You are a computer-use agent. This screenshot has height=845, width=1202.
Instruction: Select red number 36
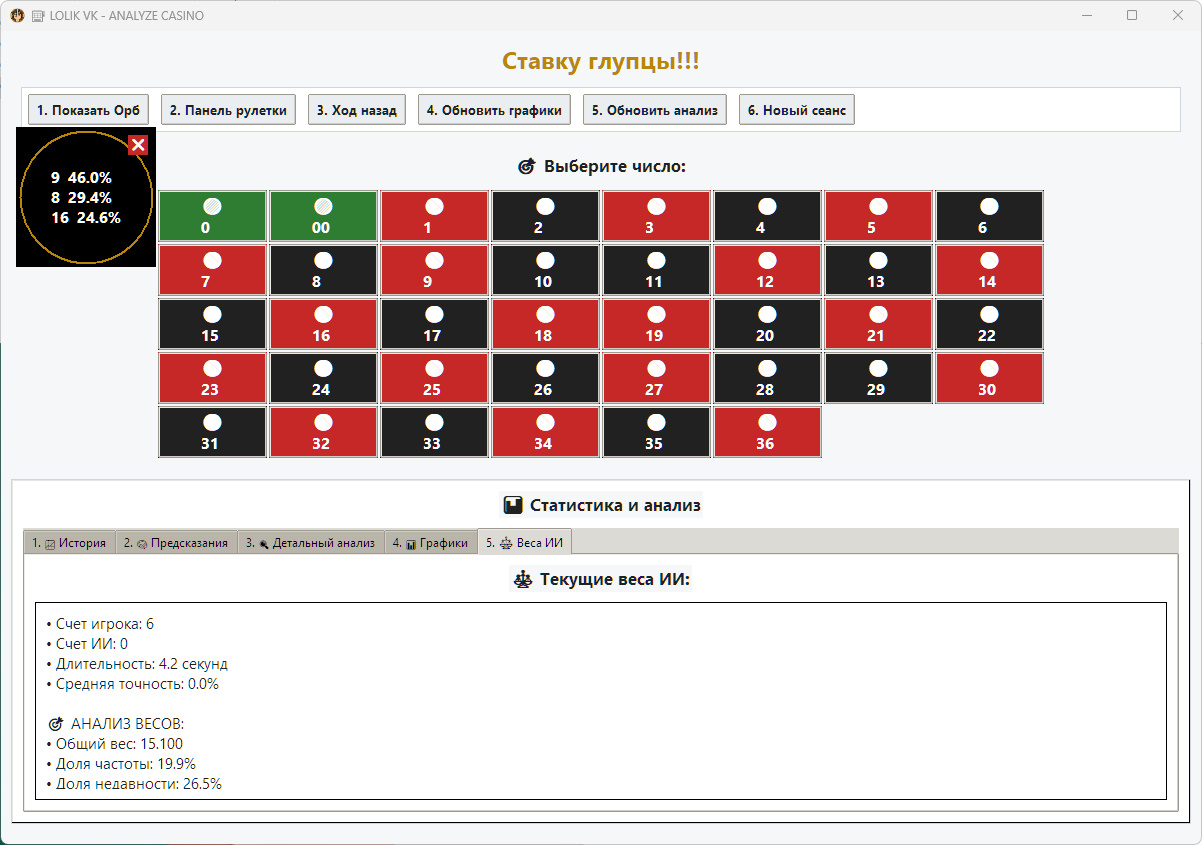(767, 432)
